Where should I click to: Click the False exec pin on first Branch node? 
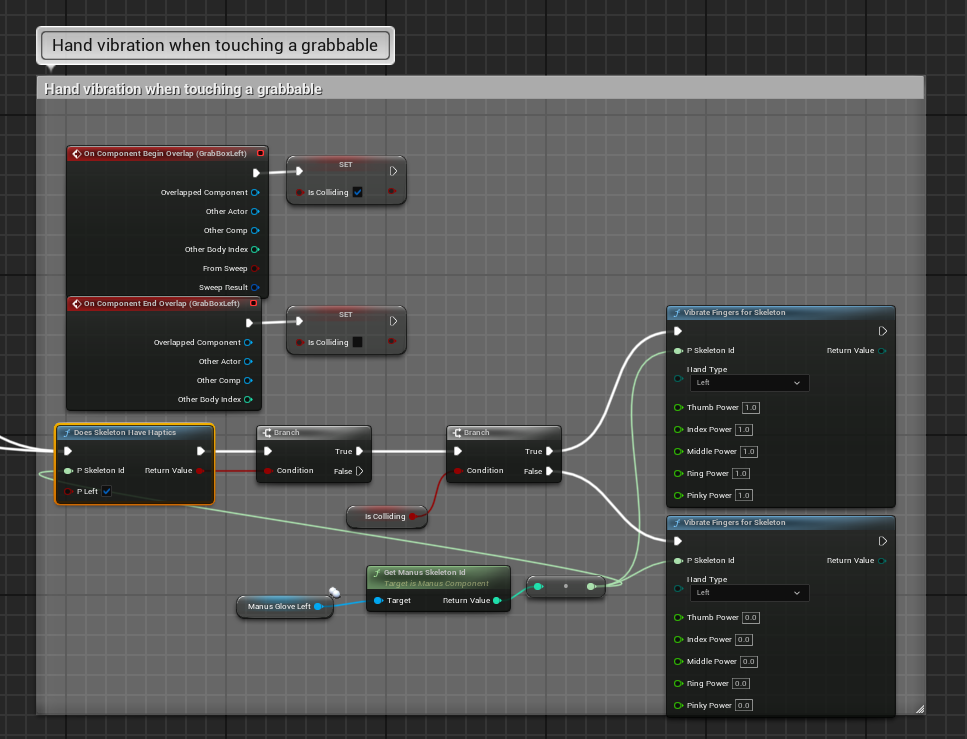(x=359, y=471)
